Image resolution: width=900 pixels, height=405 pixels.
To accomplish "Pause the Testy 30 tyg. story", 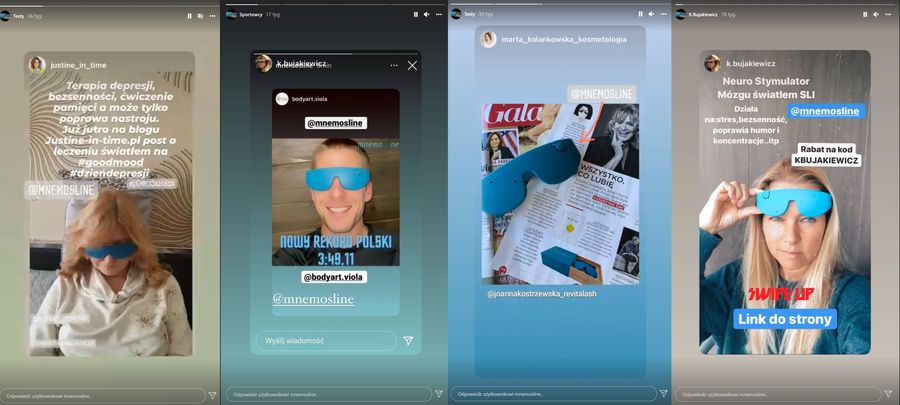I will tap(641, 14).
